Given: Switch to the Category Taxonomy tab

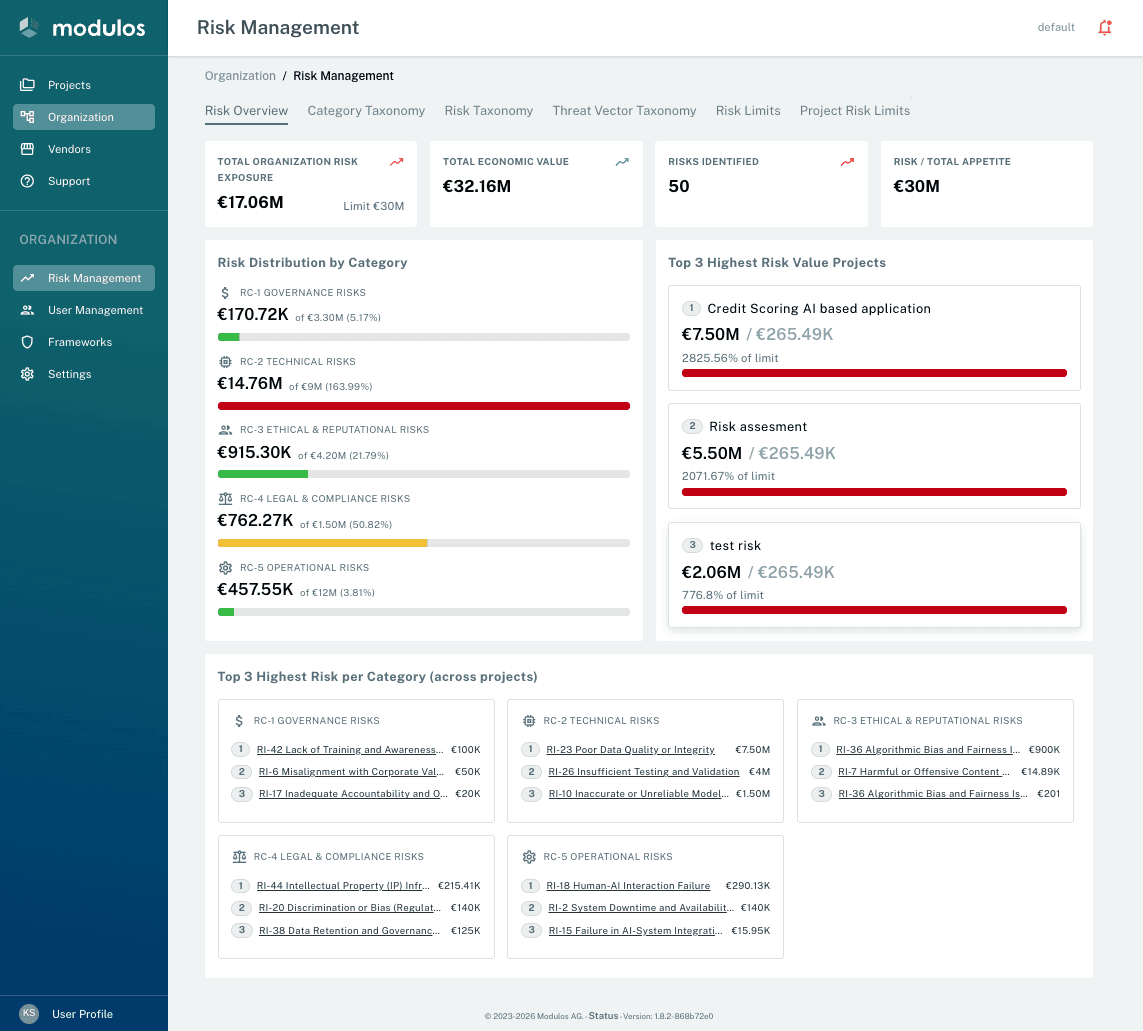Looking at the screenshot, I should click(366, 111).
